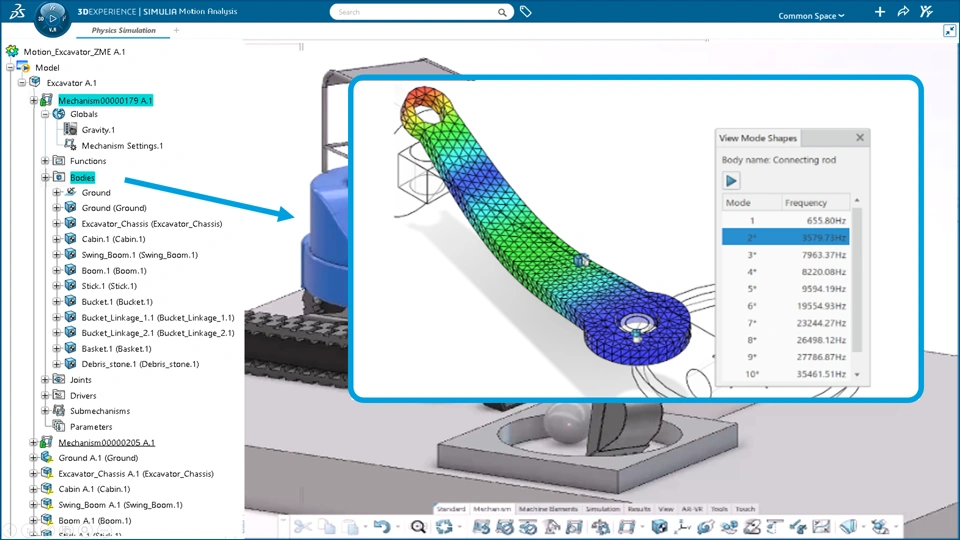Click the Motion_Excavator_ZME A.1 root icon
The image size is (960, 540).
coord(12,51)
